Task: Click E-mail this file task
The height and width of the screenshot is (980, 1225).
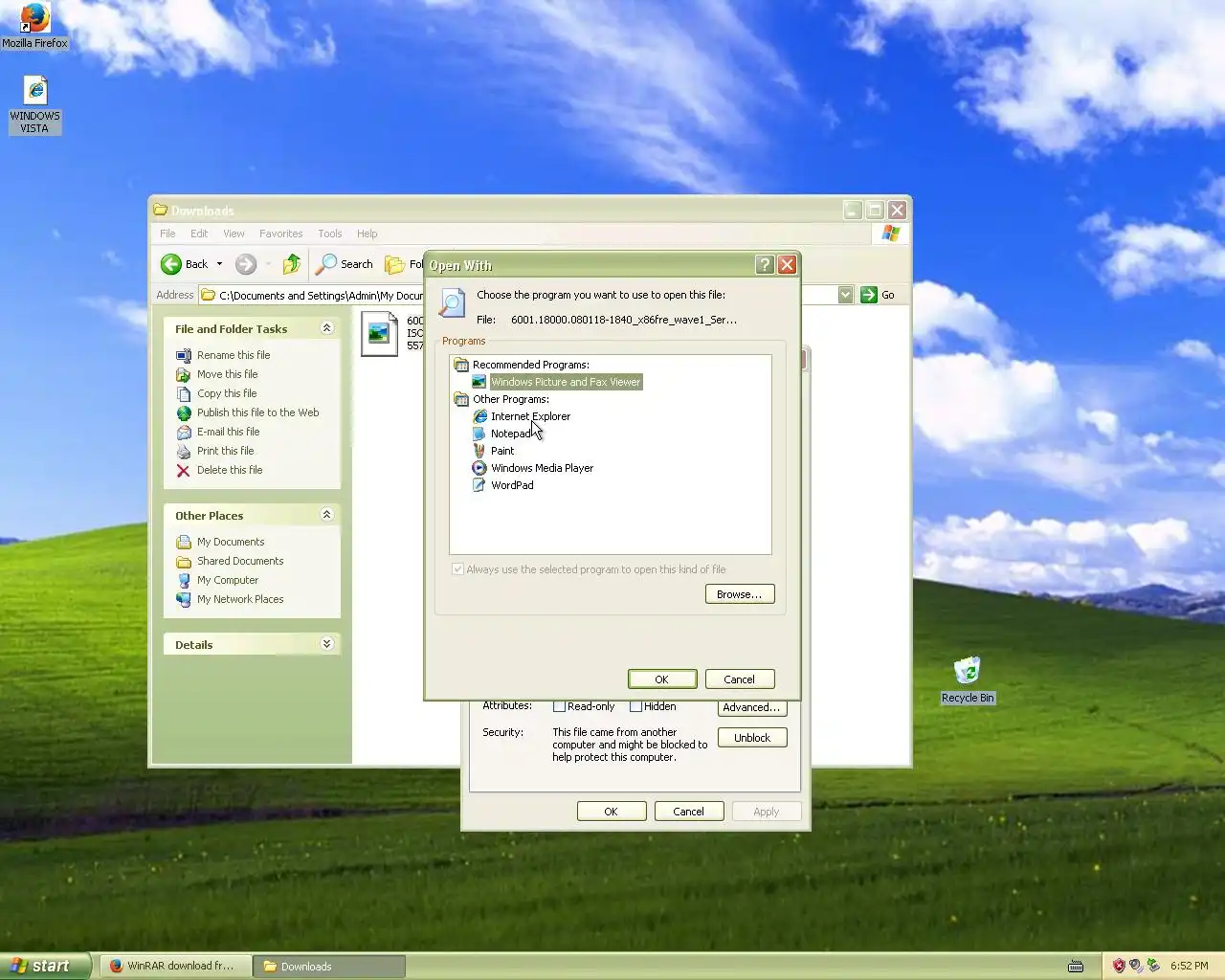Action: (228, 432)
